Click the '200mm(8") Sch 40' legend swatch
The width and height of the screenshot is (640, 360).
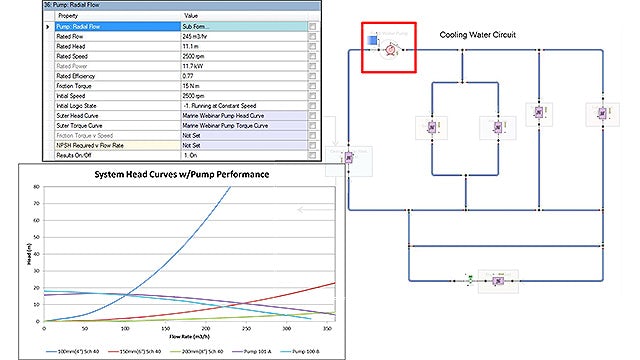click(176, 351)
